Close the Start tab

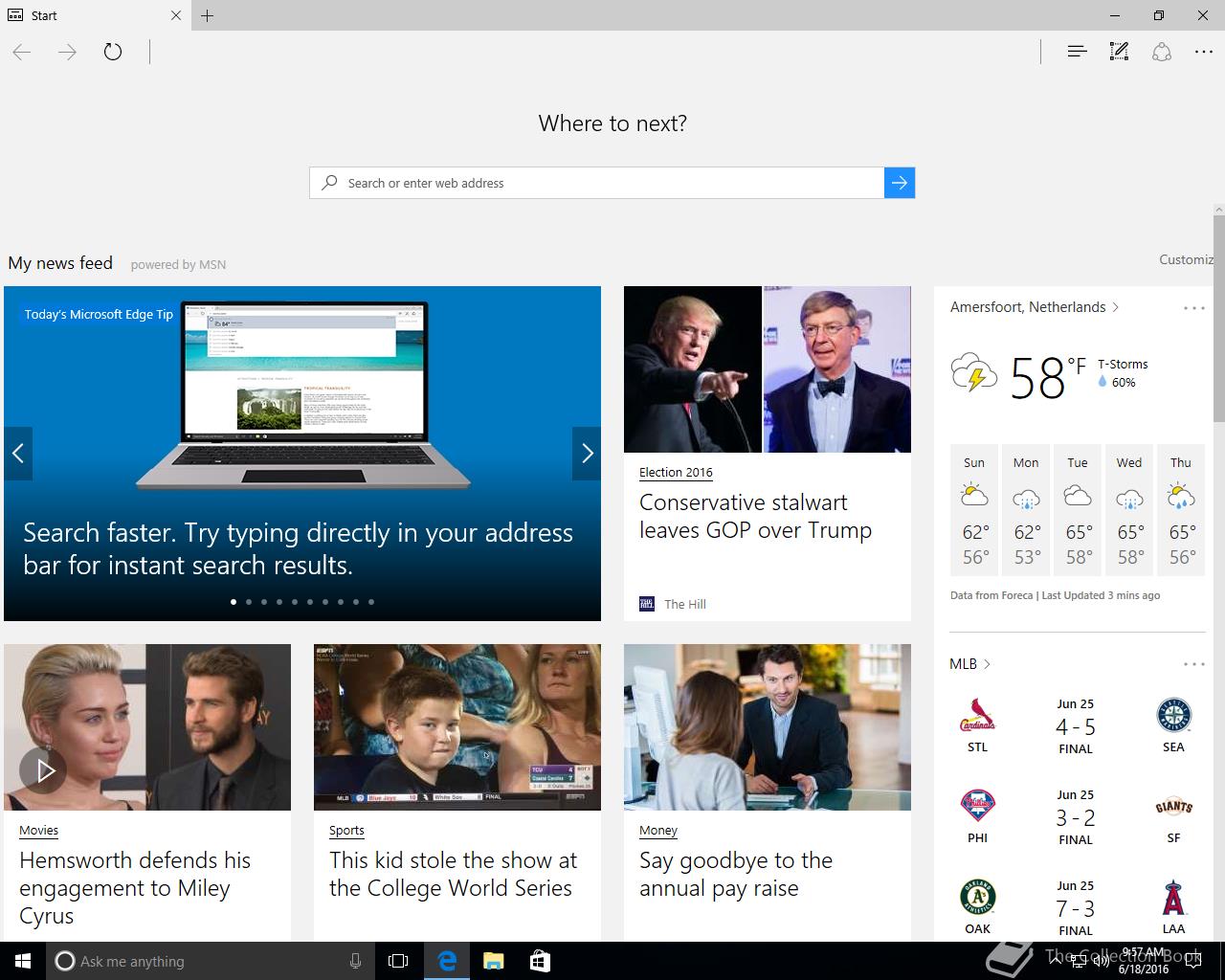click(176, 15)
